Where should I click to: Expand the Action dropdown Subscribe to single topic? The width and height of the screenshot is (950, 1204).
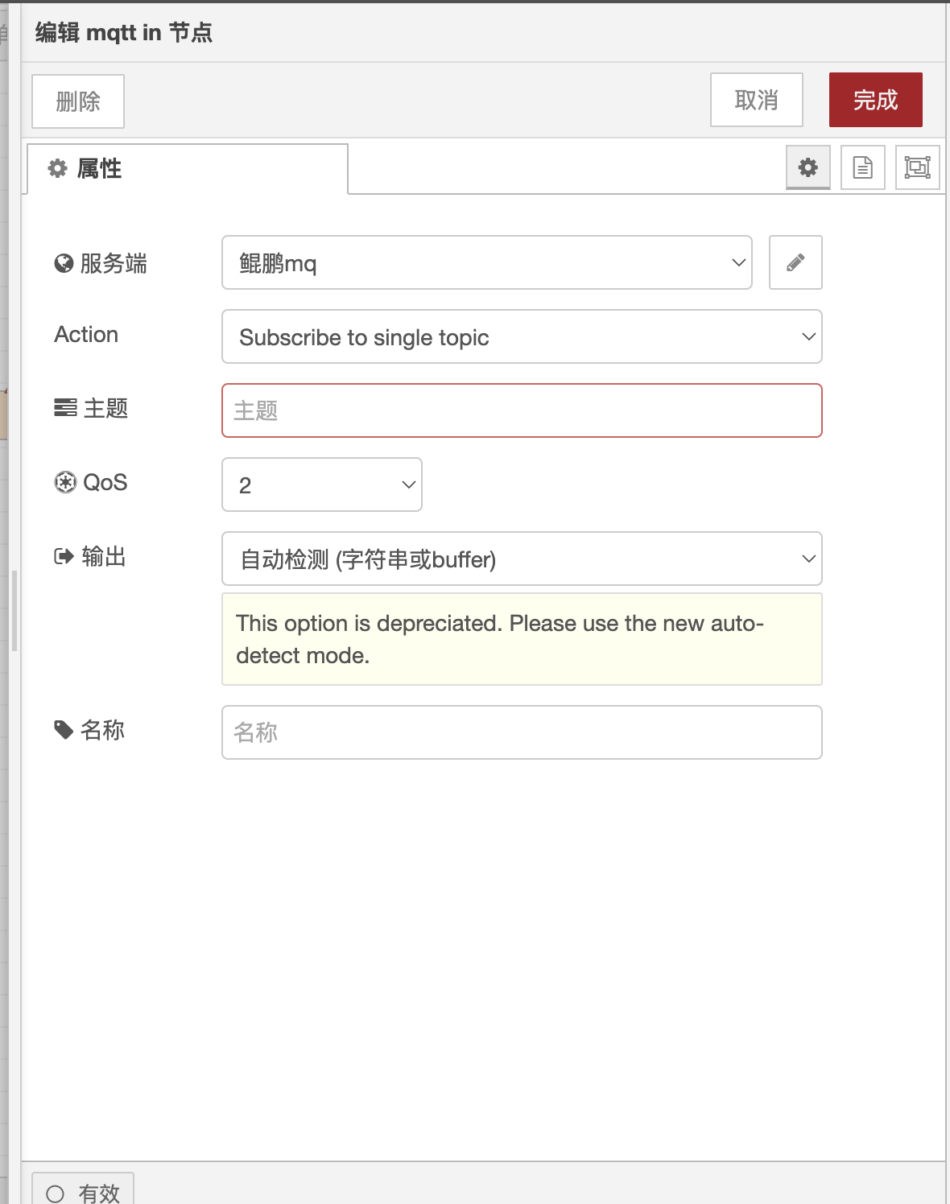pyautogui.click(x=522, y=337)
